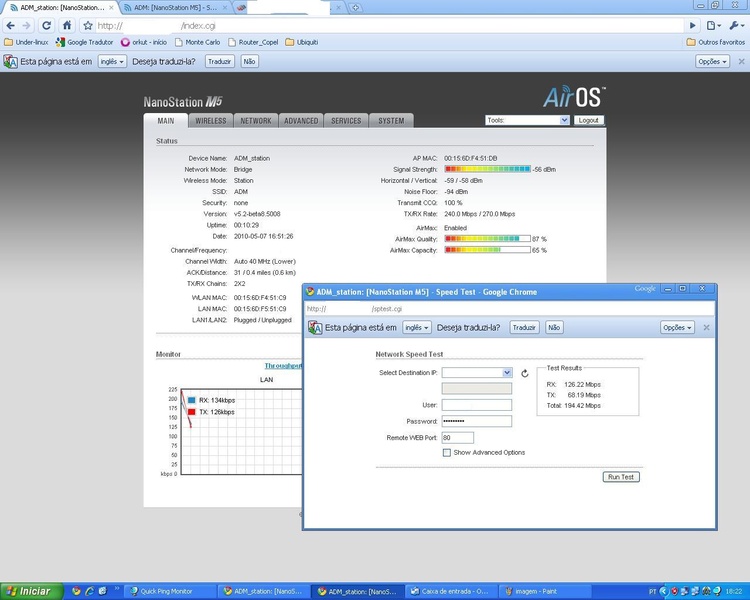750x600 pixels.
Task: Open imagem - Paint from the taskbar
Action: (x=543, y=591)
